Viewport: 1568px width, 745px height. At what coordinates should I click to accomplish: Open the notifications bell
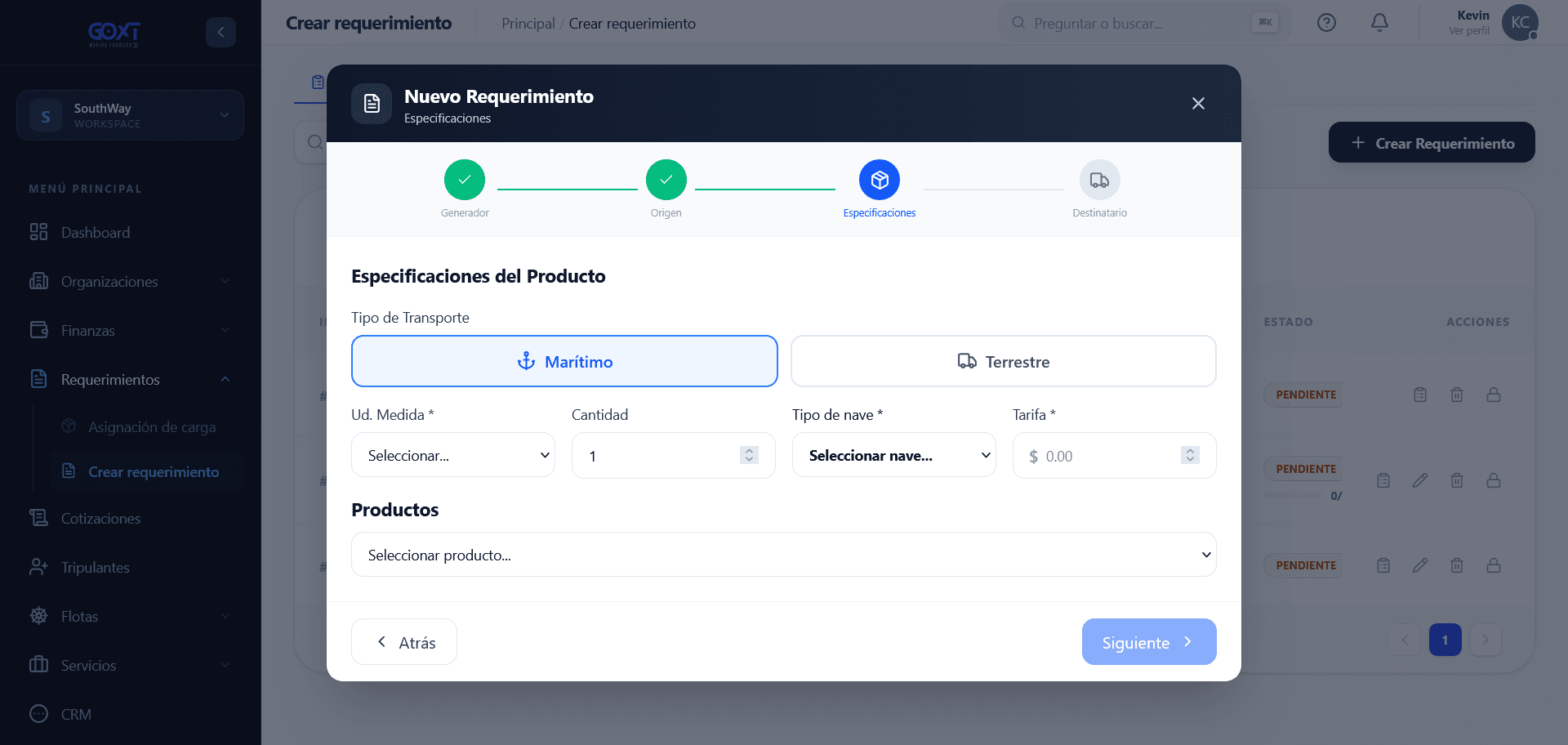coord(1379,23)
